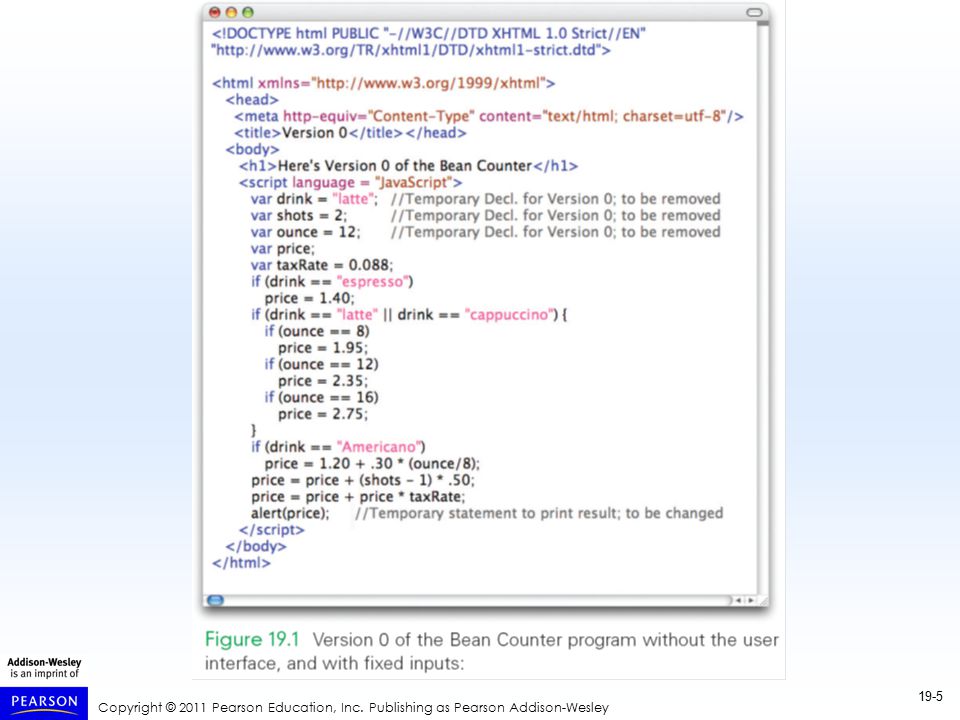
Task: Click the script language JavaScript tag
Action: [350, 182]
